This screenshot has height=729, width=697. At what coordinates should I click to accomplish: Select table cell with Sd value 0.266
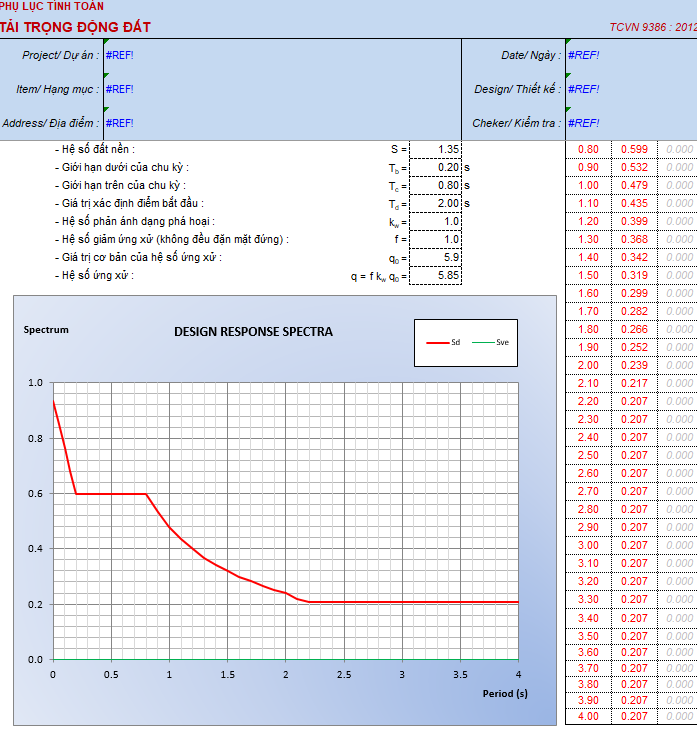tap(634, 330)
